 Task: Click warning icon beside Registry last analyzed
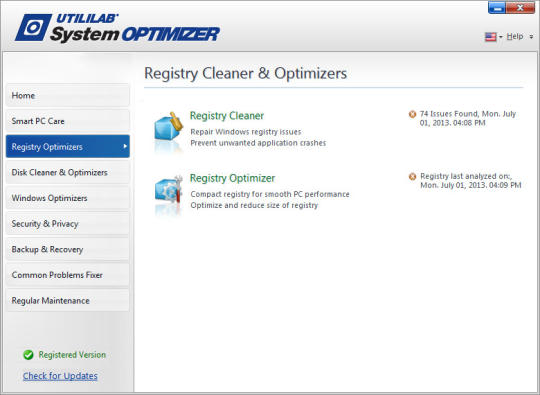412,176
